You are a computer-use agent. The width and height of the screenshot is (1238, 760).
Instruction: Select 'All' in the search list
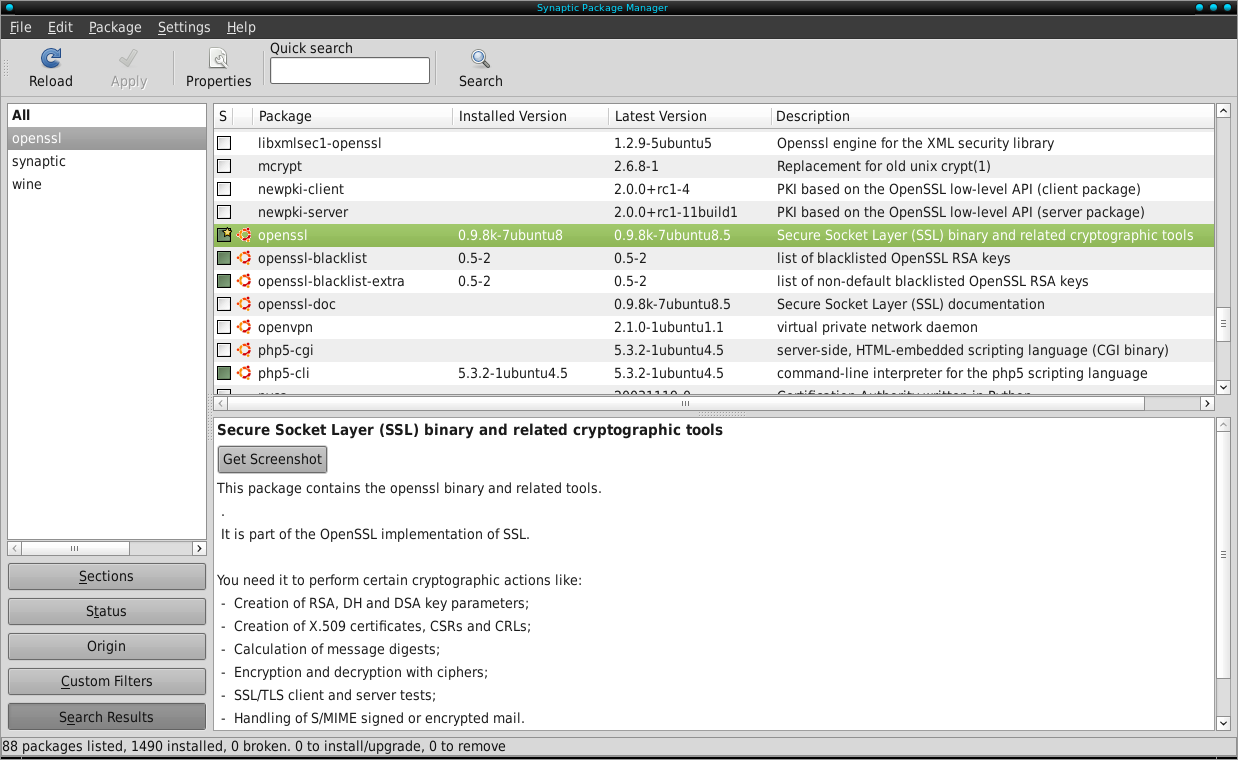106,115
